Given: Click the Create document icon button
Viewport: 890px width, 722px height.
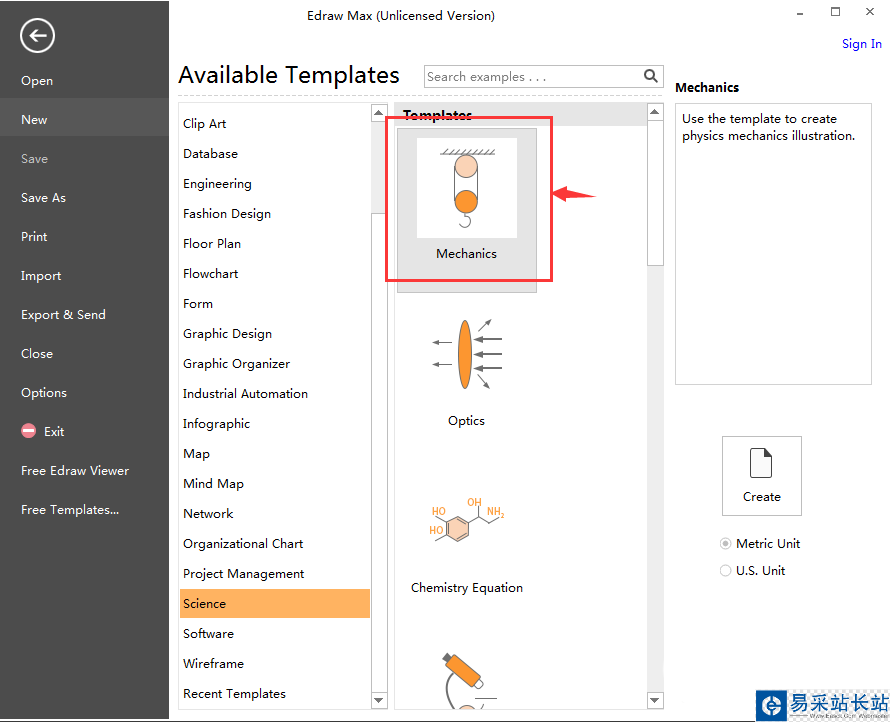Looking at the screenshot, I should (x=761, y=475).
